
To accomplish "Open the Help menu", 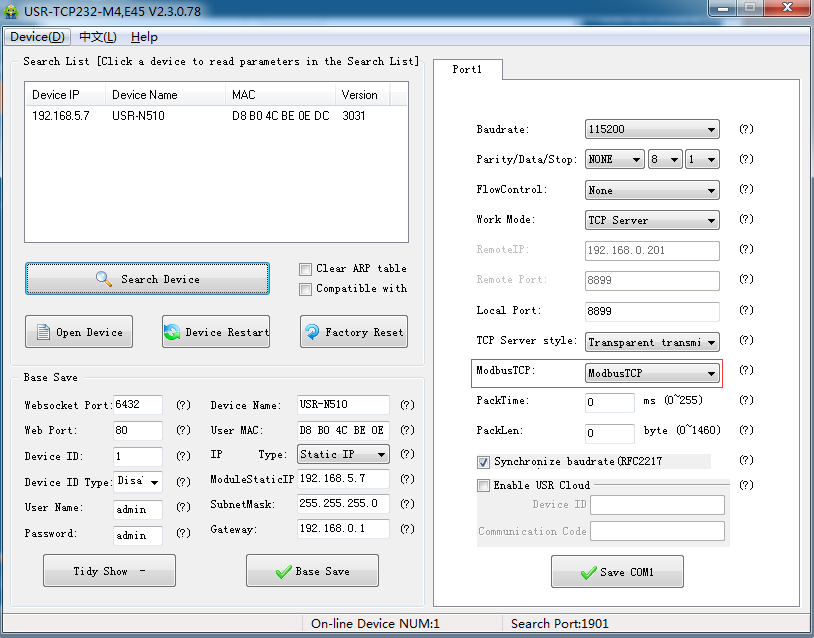I will pyautogui.click(x=144, y=37).
